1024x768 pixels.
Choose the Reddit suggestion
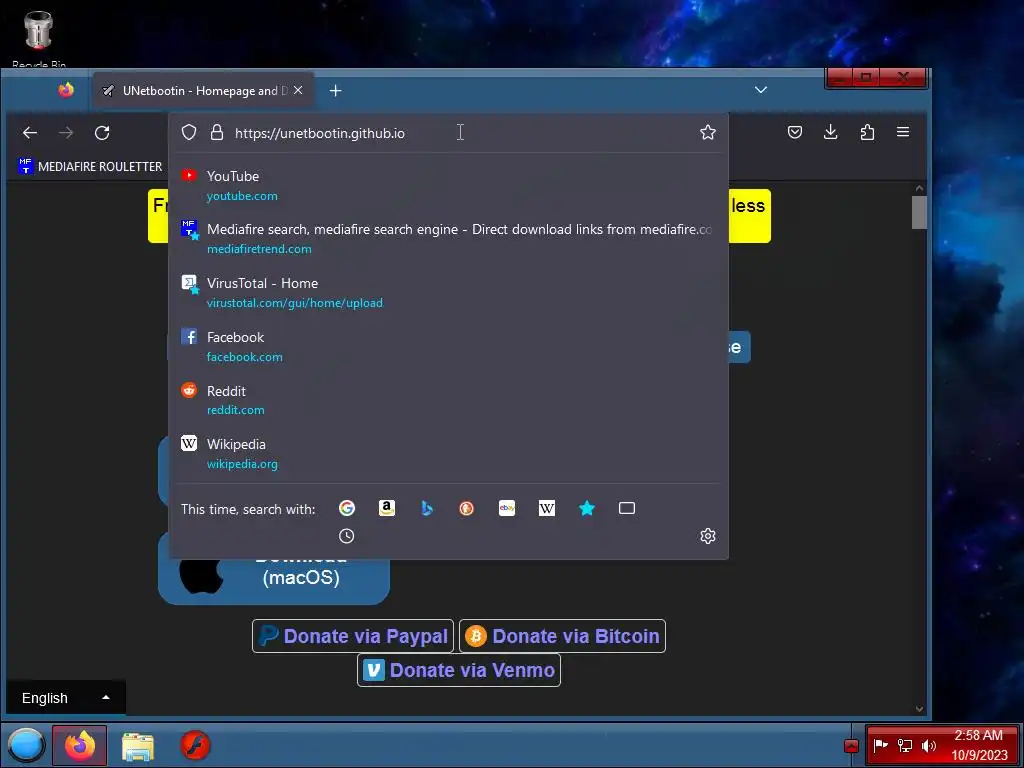click(x=449, y=400)
